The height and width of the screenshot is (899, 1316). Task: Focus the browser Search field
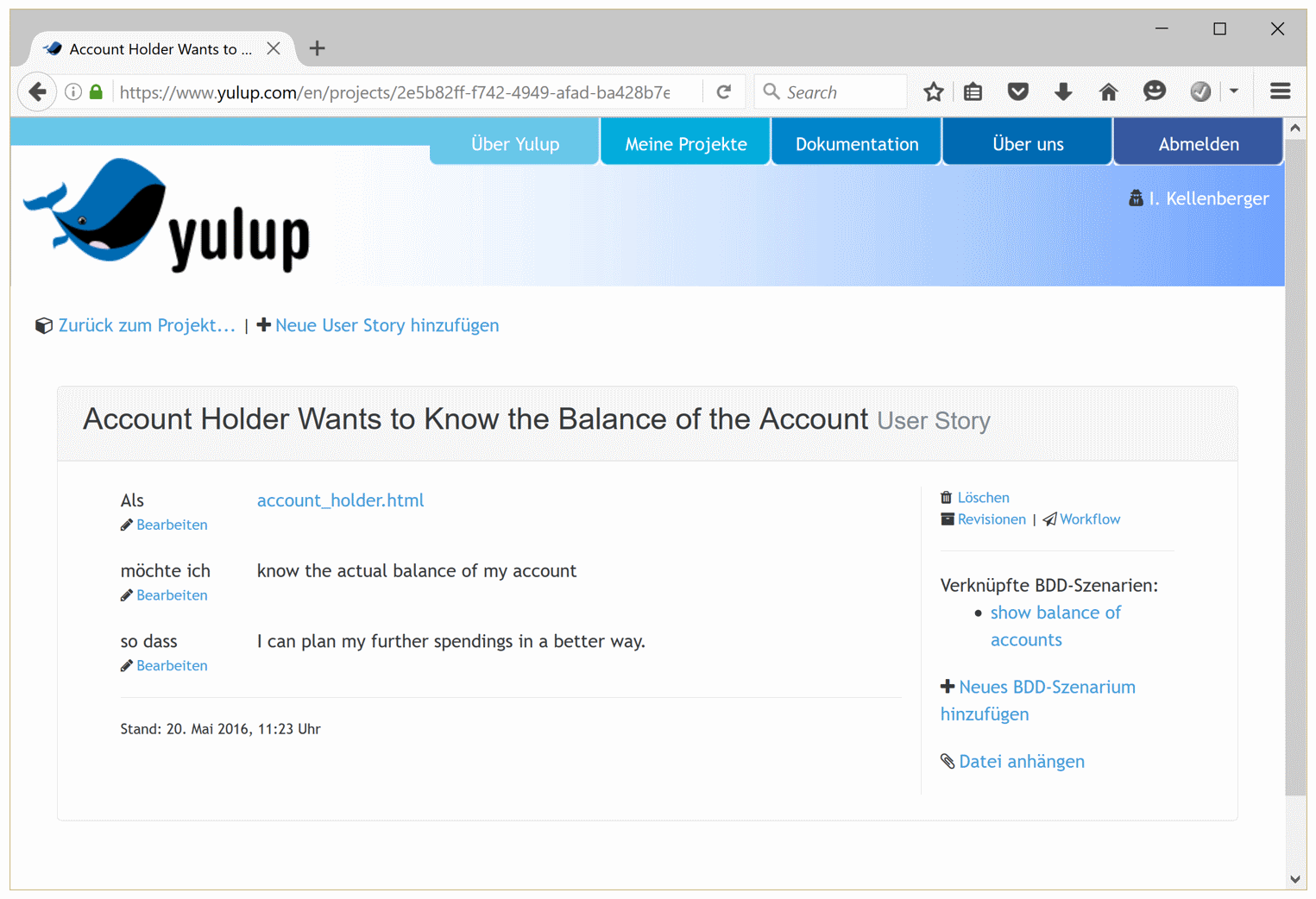[x=830, y=92]
